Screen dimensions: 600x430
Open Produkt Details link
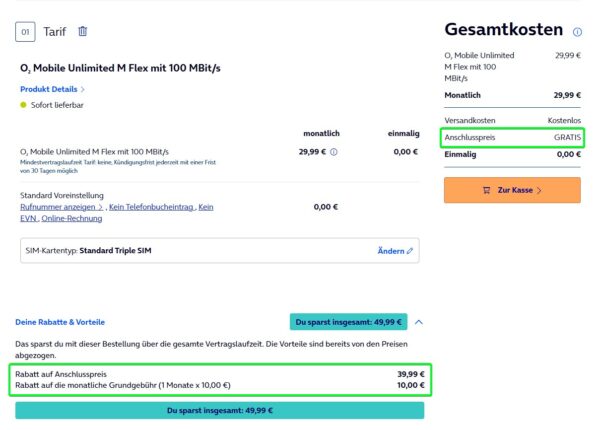49,89
